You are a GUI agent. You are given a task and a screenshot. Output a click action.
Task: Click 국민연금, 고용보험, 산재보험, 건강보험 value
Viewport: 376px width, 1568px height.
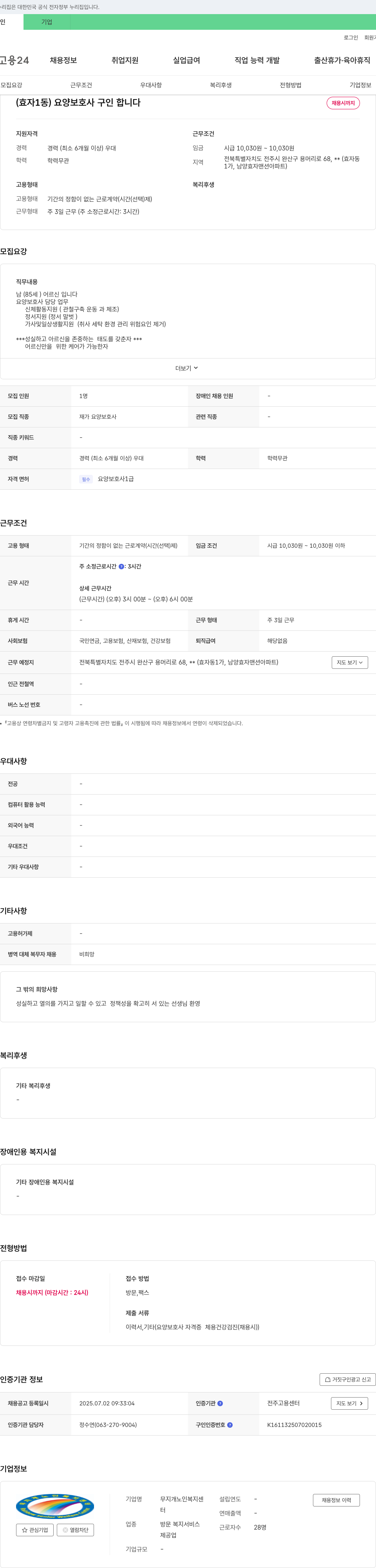(x=125, y=641)
